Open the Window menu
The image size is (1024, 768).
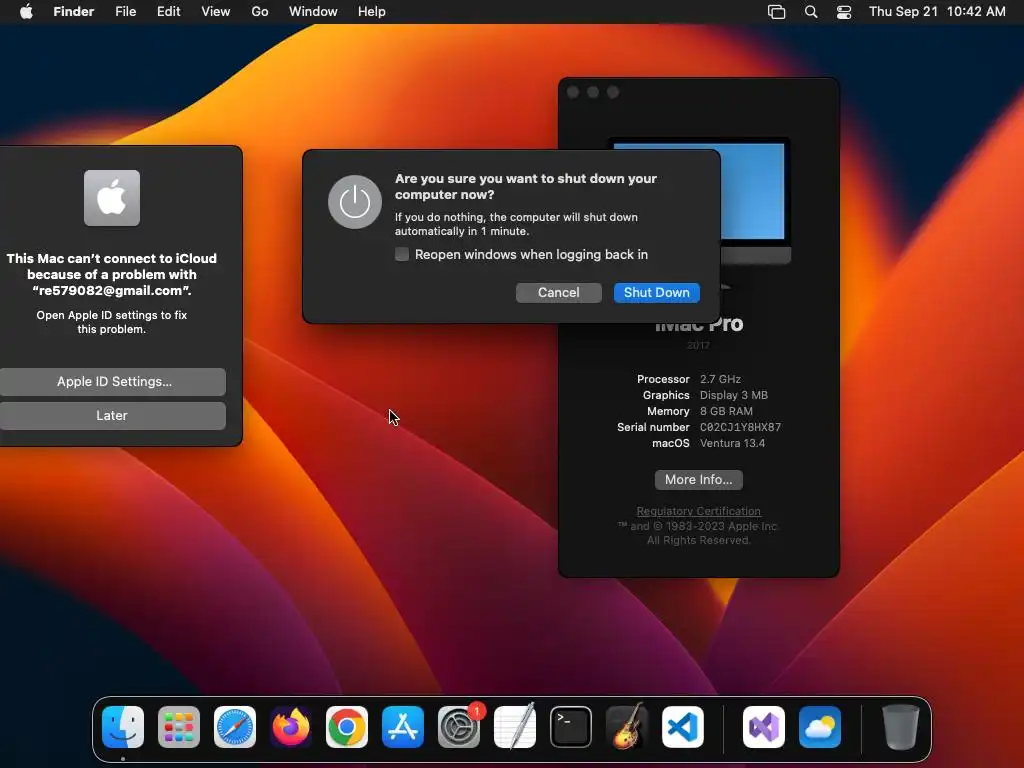313,12
